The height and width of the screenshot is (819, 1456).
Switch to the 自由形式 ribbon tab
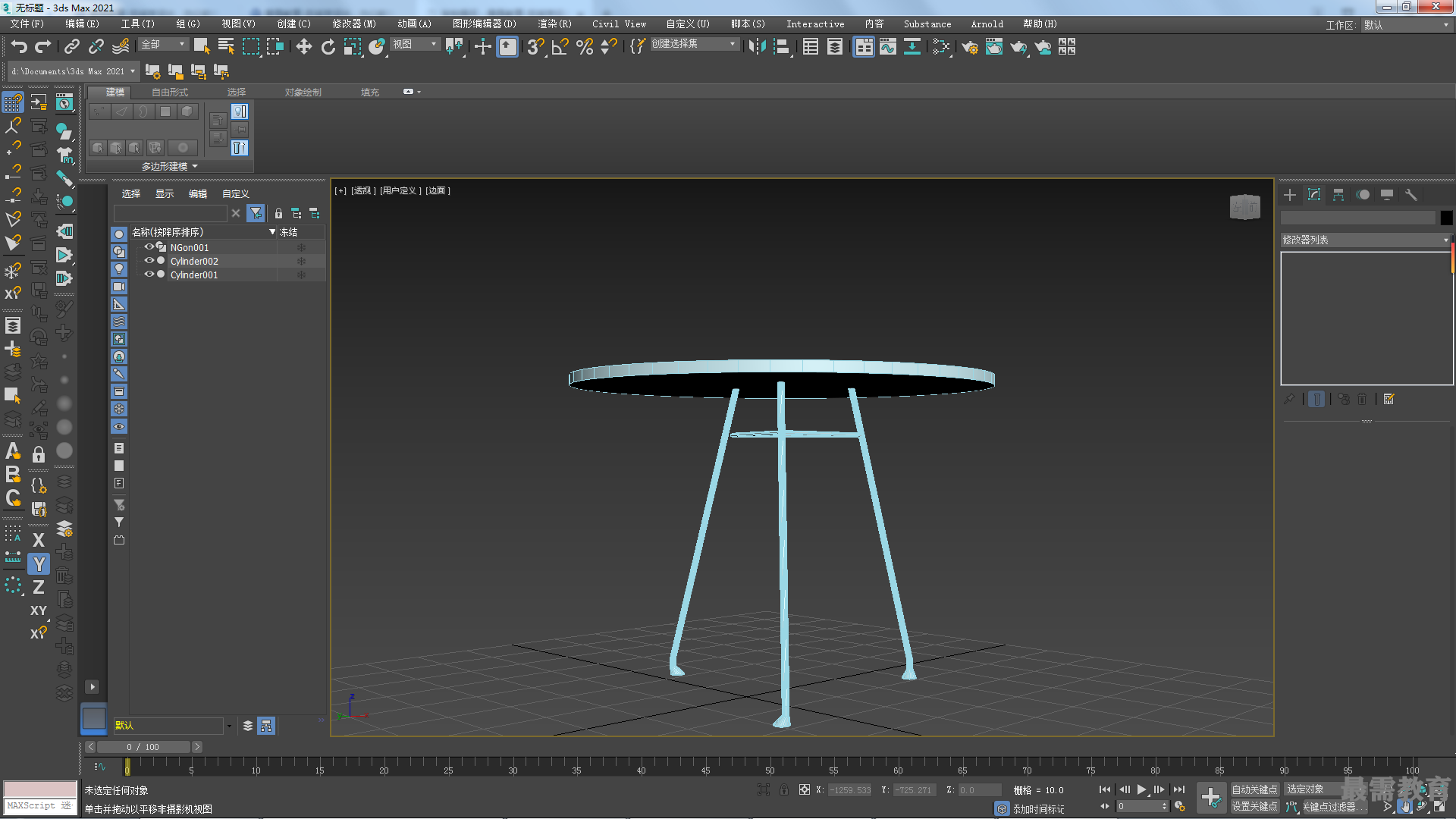tap(170, 92)
